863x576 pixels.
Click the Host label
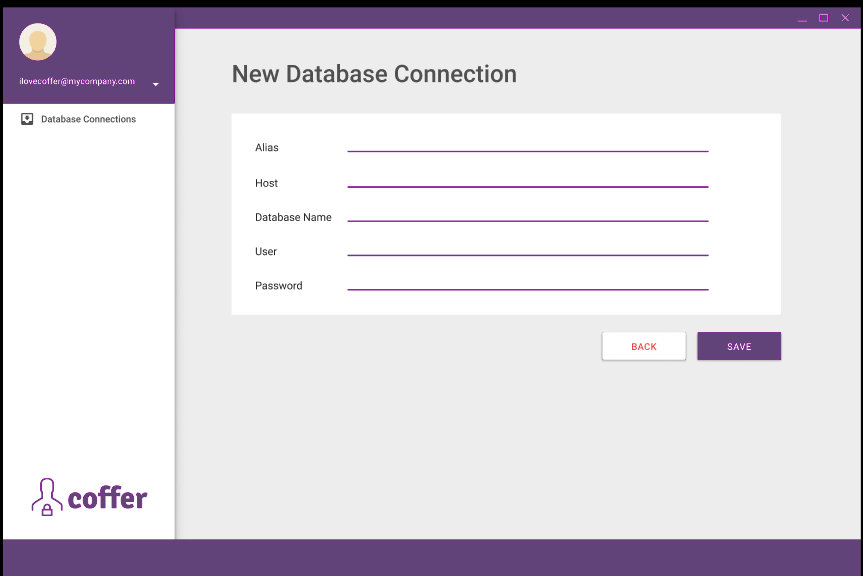266,183
